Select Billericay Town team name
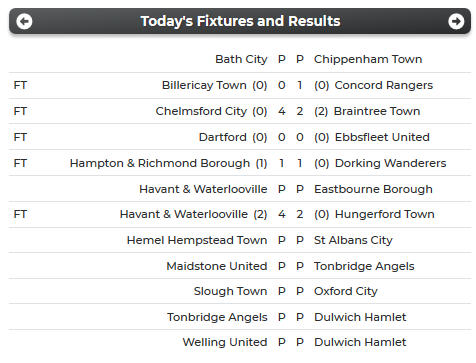Screen dimensions: 476x363 (x=204, y=85)
